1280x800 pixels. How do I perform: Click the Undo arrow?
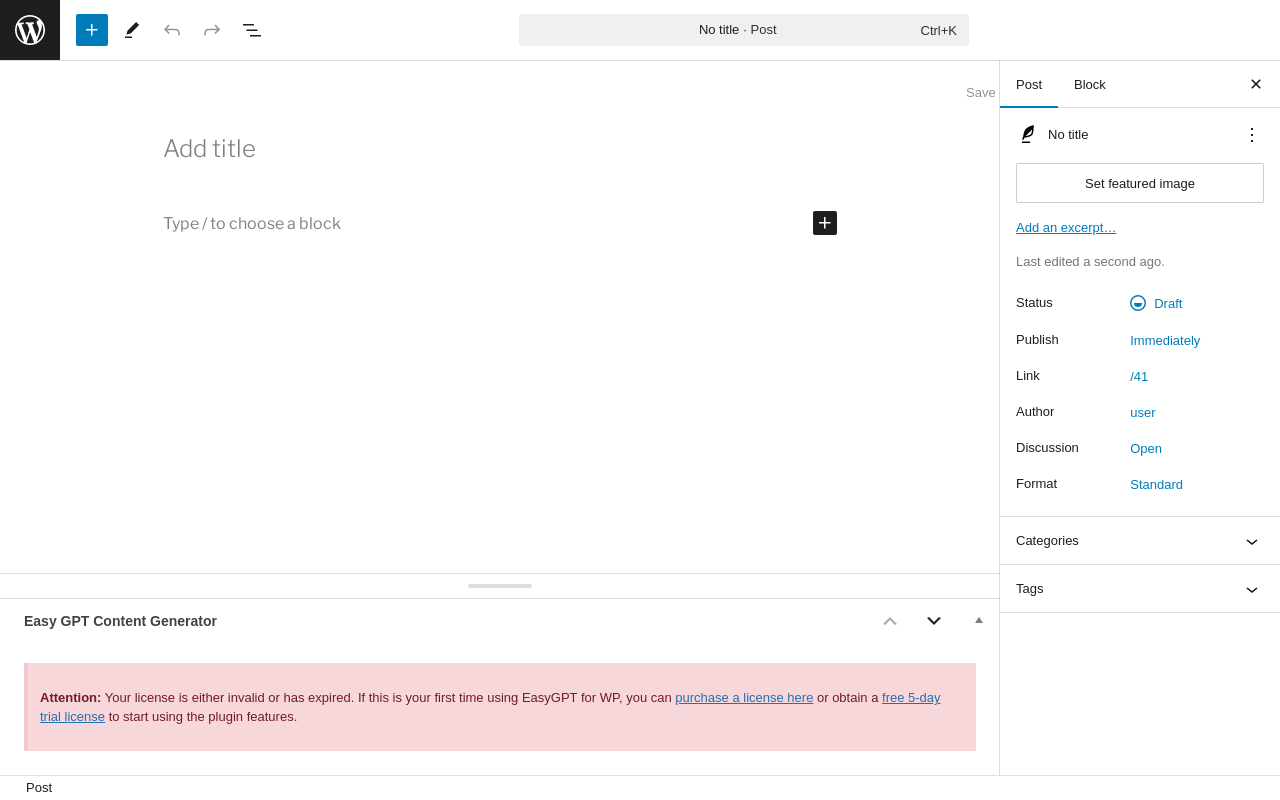172,30
